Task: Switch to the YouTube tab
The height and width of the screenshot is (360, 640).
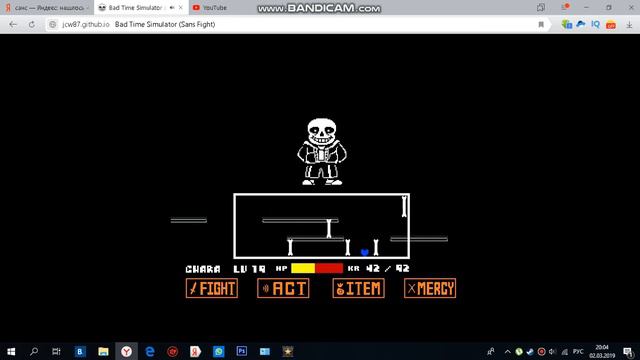Action: 210,8
